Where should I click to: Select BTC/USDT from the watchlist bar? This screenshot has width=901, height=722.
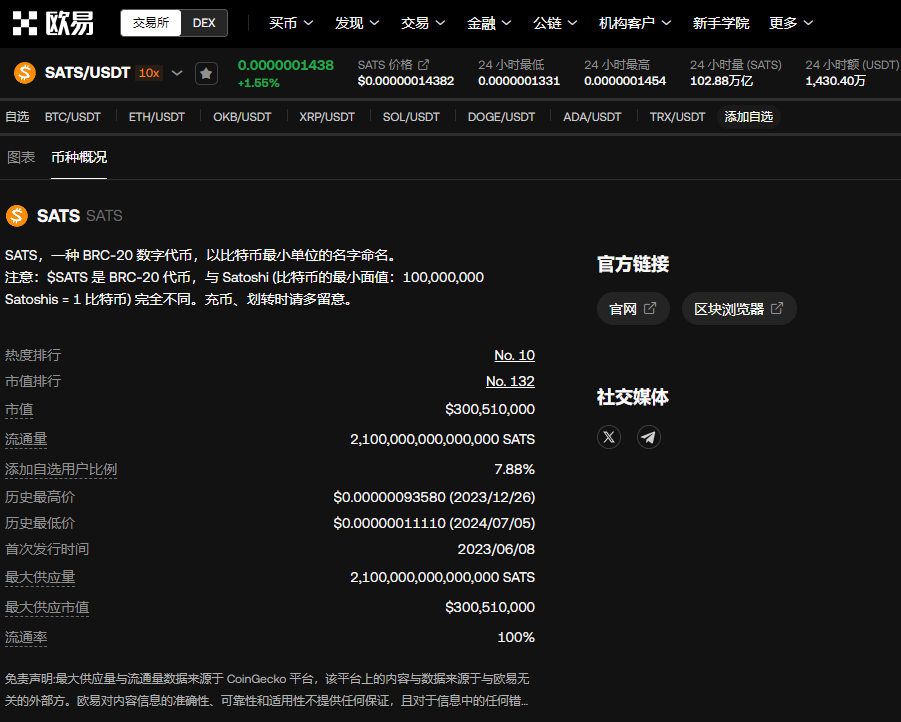coord(73,117)
